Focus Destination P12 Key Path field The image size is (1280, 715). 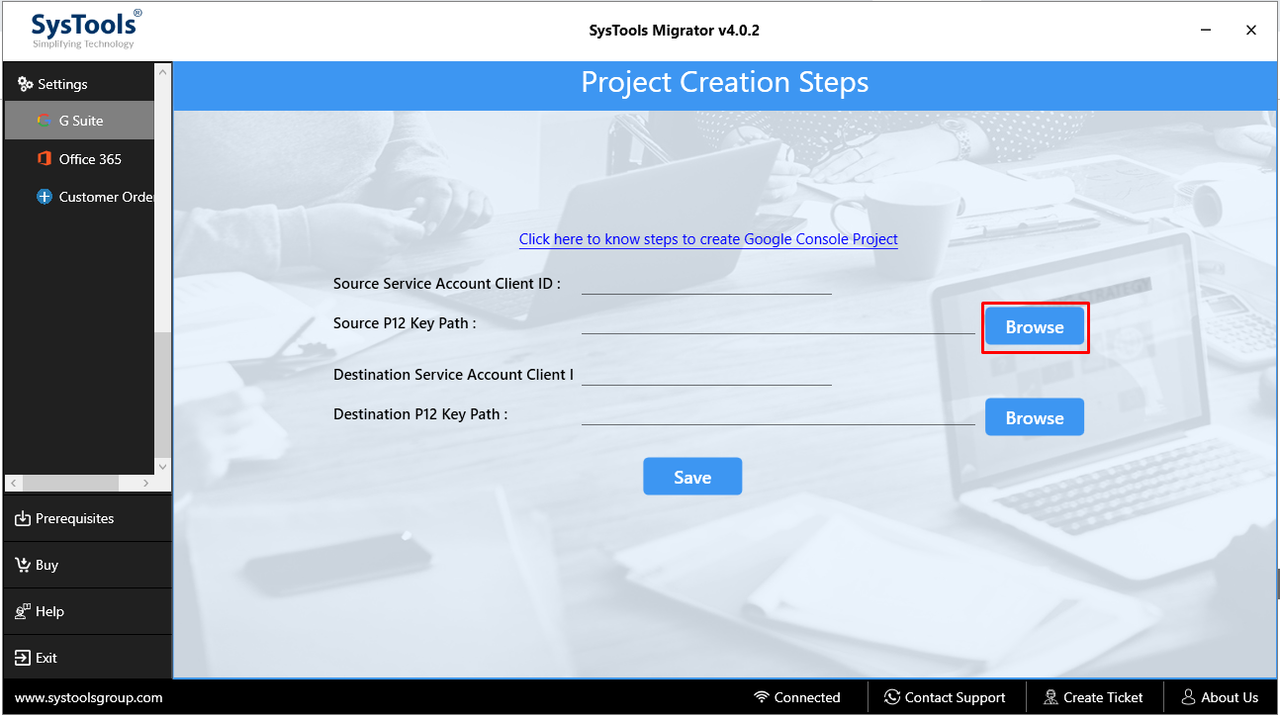(778, 414)
